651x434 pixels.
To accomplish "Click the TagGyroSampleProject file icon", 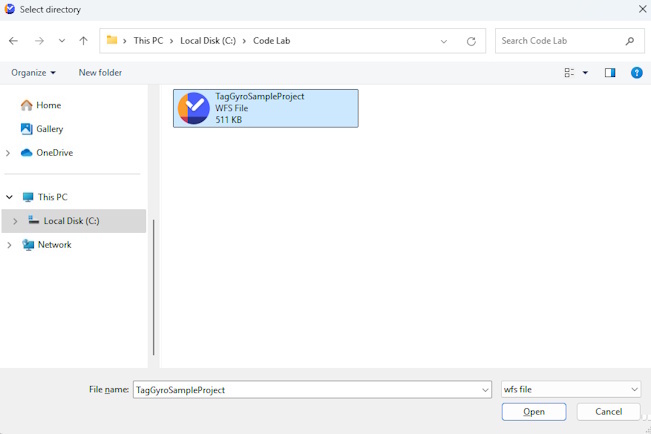I will click(194, 108).
